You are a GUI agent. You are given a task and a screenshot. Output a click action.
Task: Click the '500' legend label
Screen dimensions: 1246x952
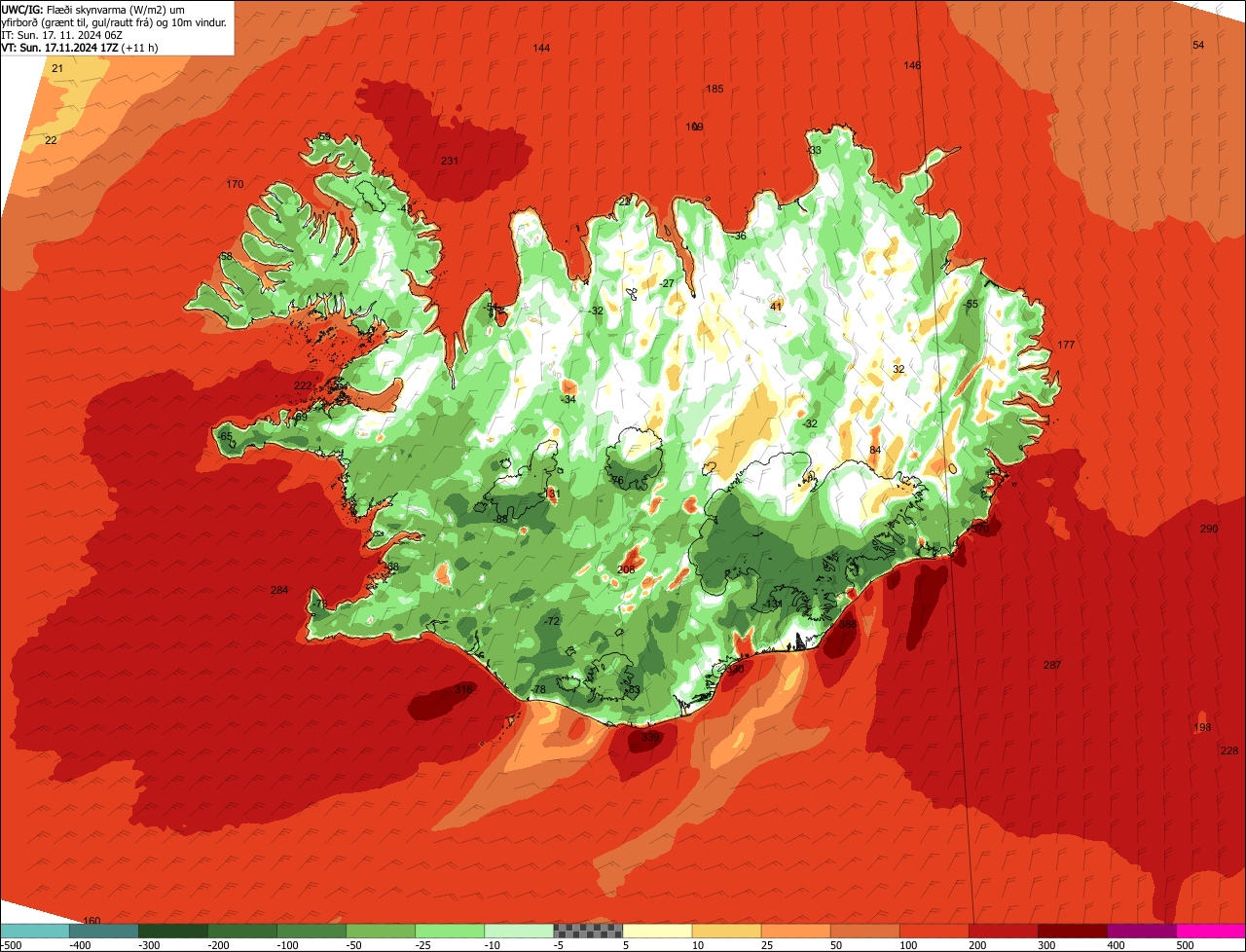click(x=1184, y=945)
